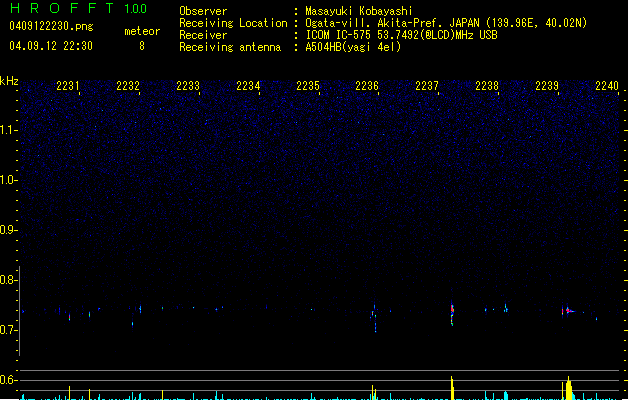This screenshot has width=629, height=400.
Task: Click the 0.7 kHz frequency label
Action: [x=8, y=330]
